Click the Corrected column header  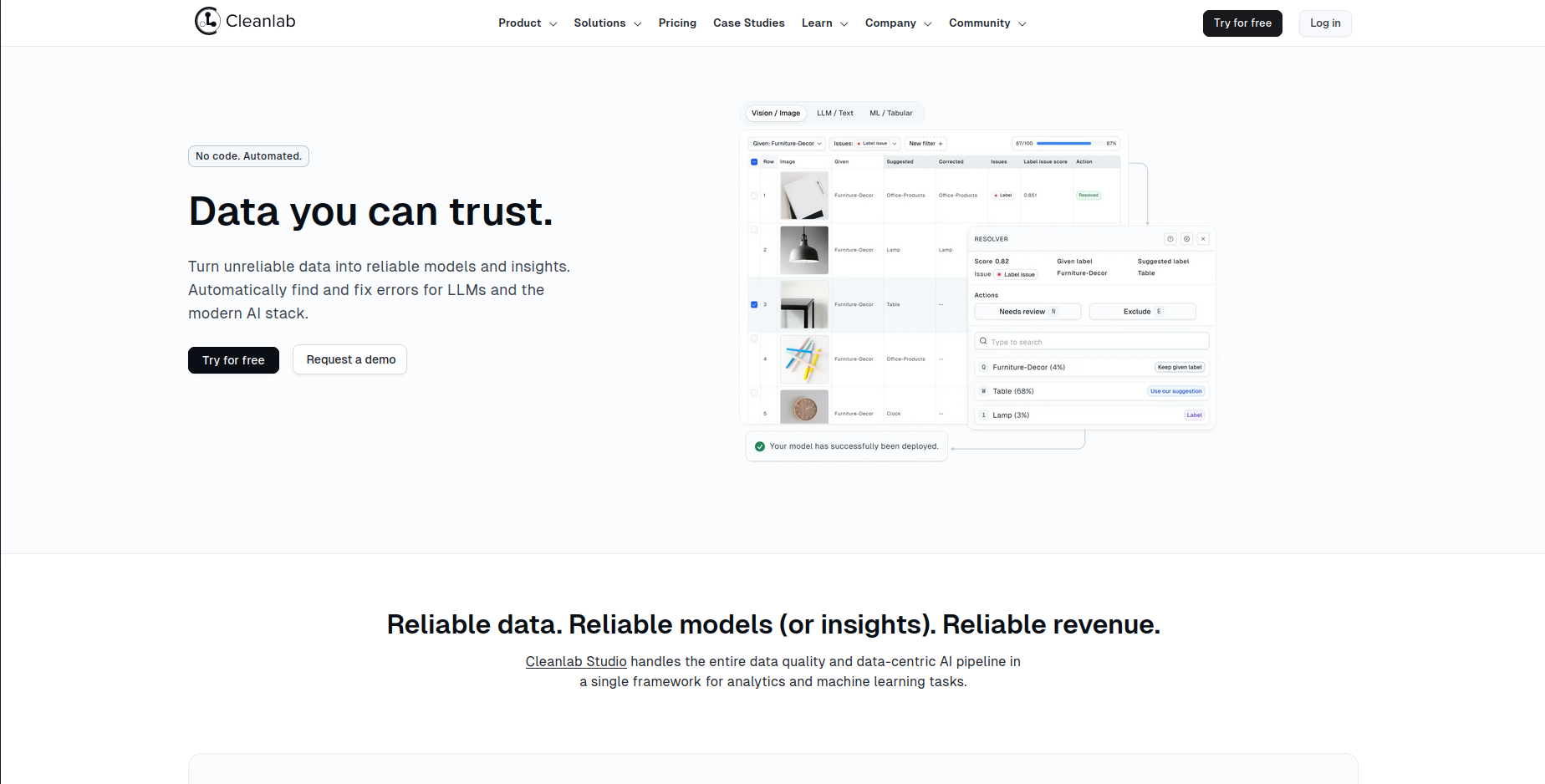(x=951, y=162)
